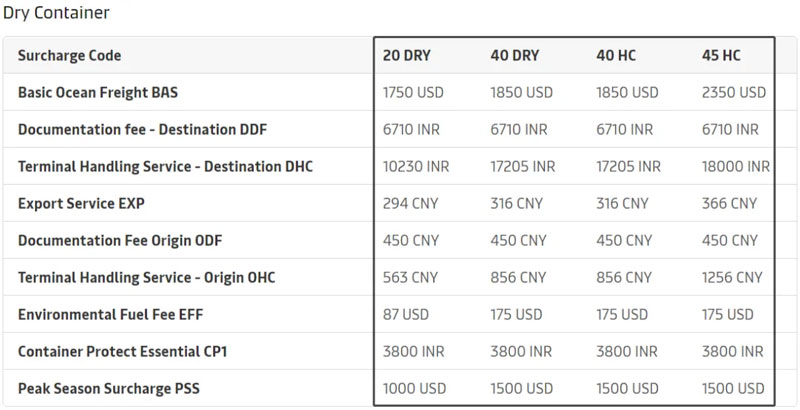The height and width of the screenshot is (410, 800).
Task: Select the 20 DRY column header
Action: 407,55
